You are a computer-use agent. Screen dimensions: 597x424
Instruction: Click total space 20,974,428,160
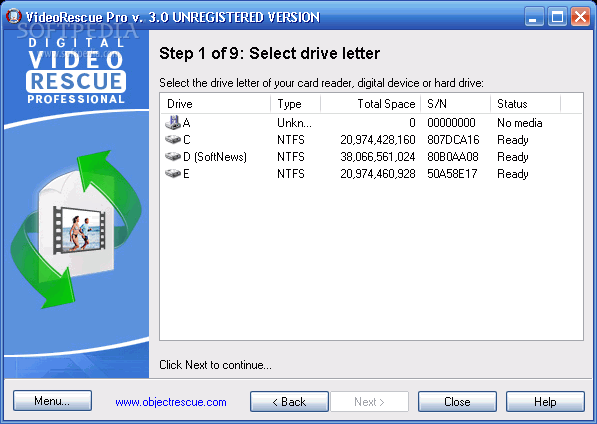point(378,140)
